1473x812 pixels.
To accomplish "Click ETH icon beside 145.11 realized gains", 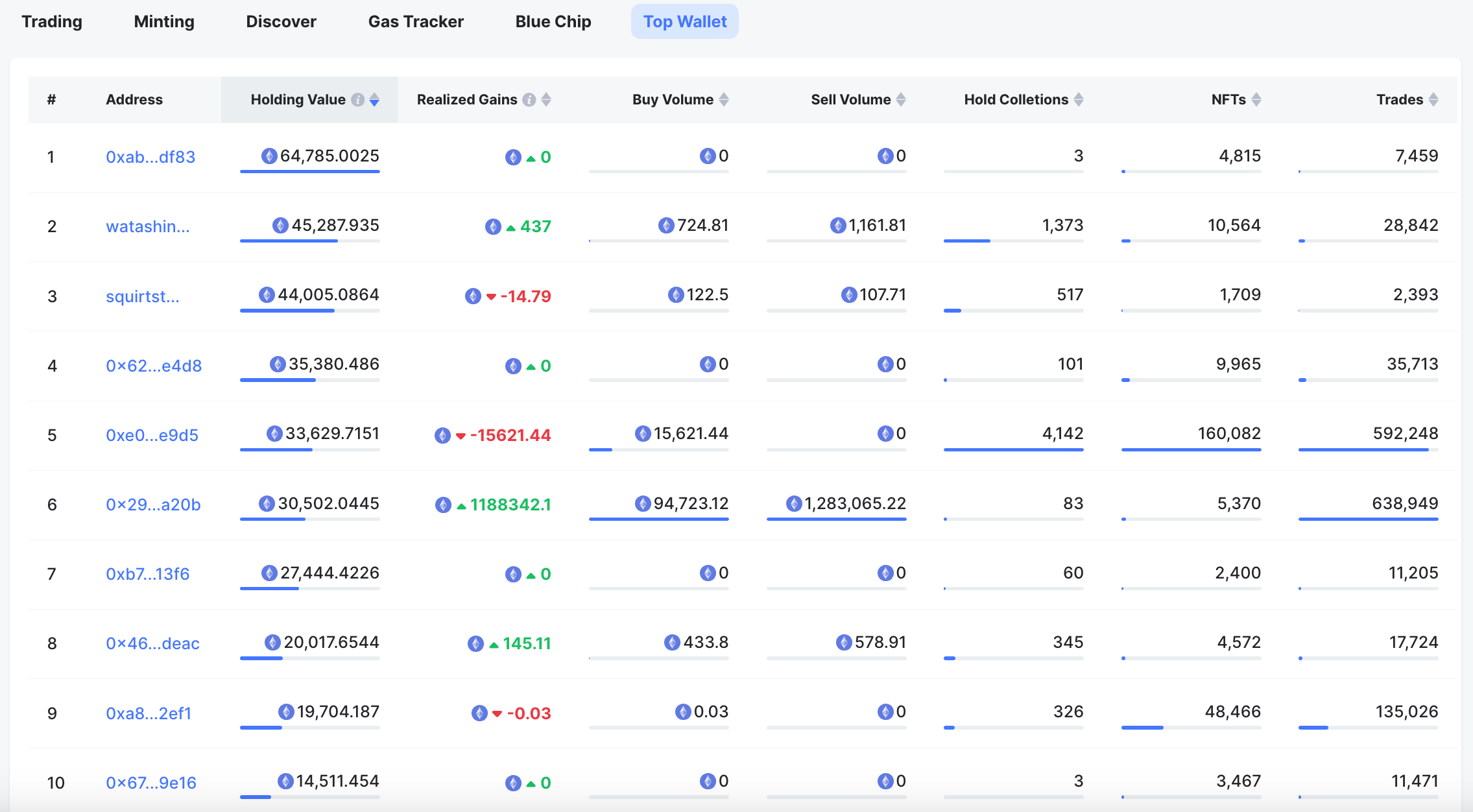I will [x=475, y=643].
